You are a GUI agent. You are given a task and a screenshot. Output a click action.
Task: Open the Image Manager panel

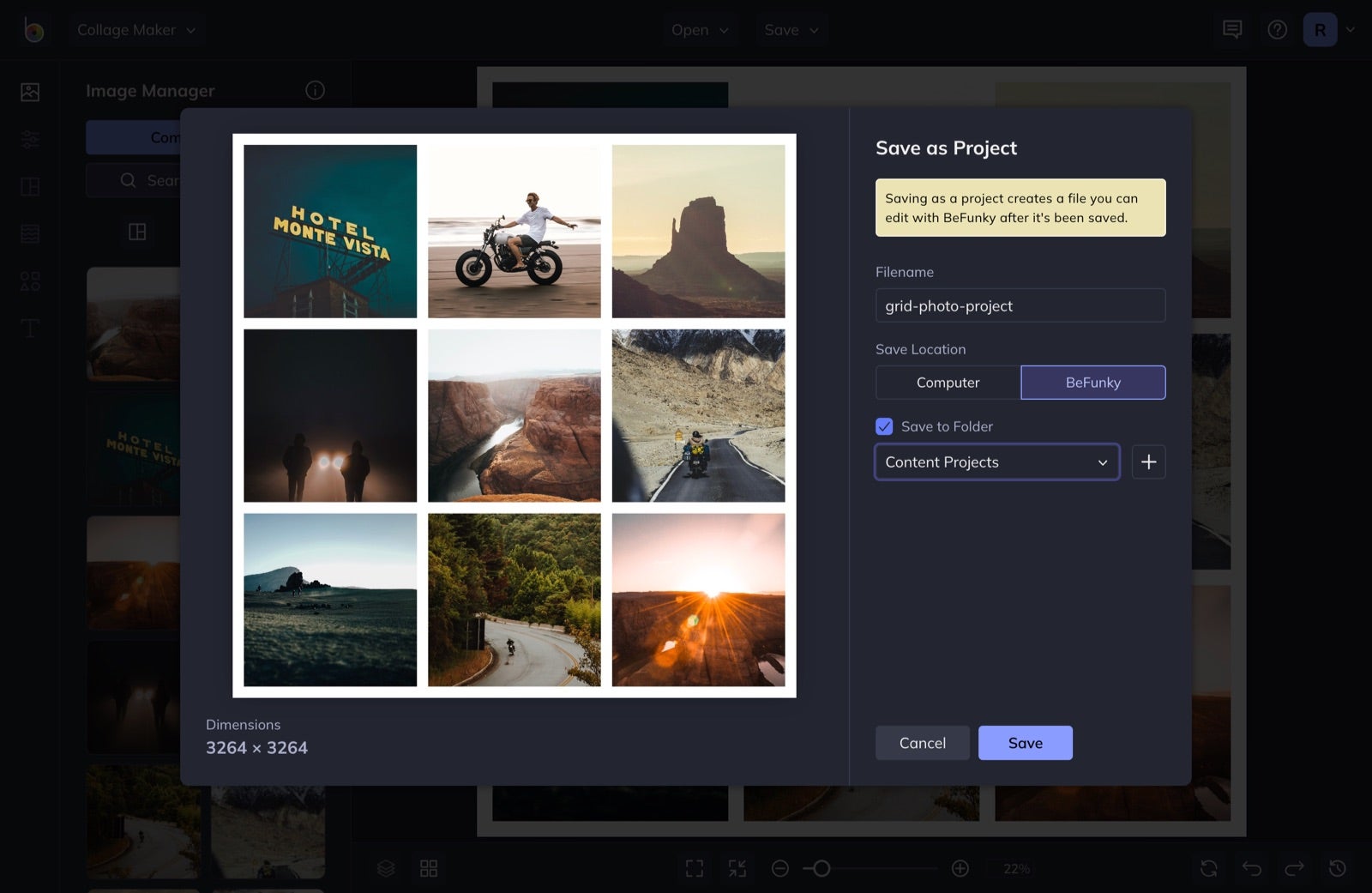[29, 92]
